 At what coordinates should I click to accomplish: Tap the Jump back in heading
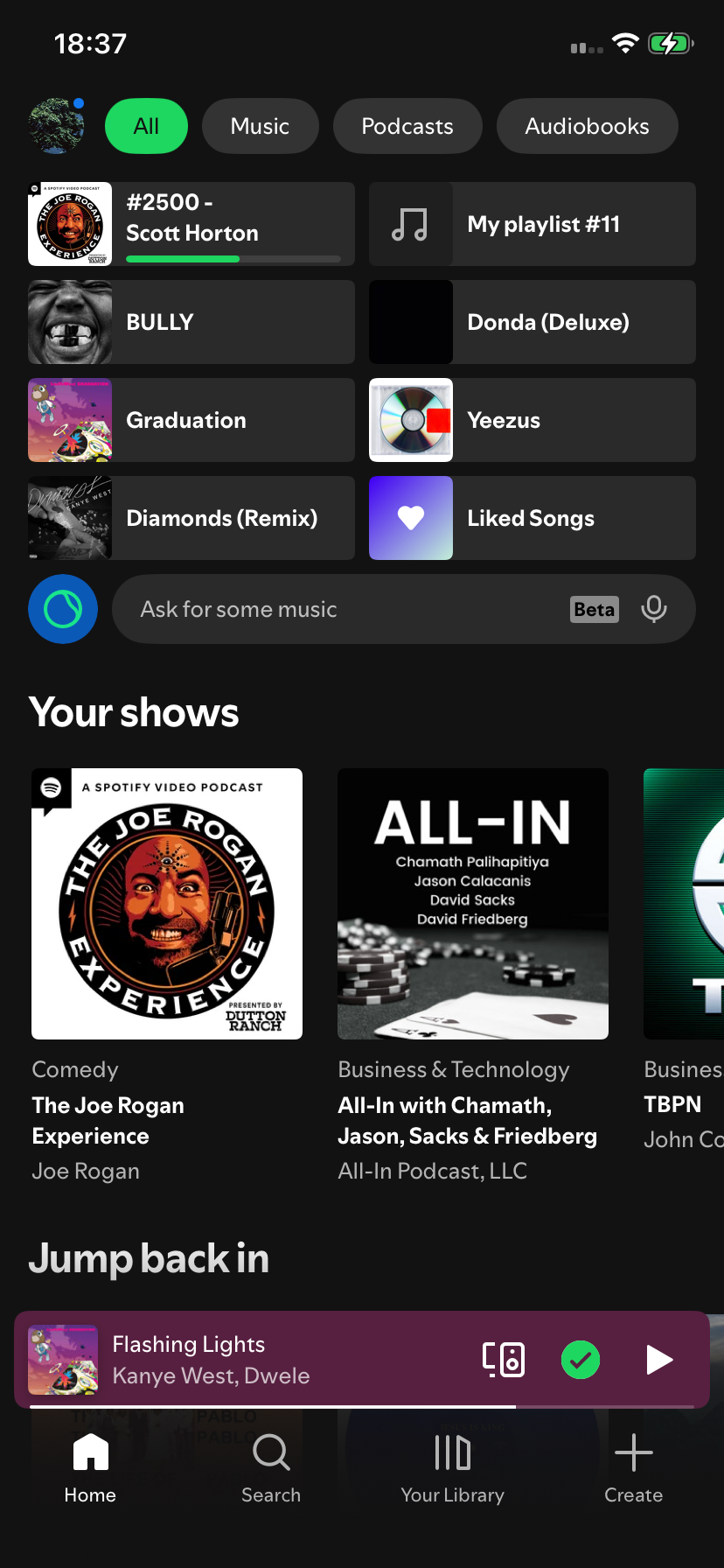pos(149,1258)
